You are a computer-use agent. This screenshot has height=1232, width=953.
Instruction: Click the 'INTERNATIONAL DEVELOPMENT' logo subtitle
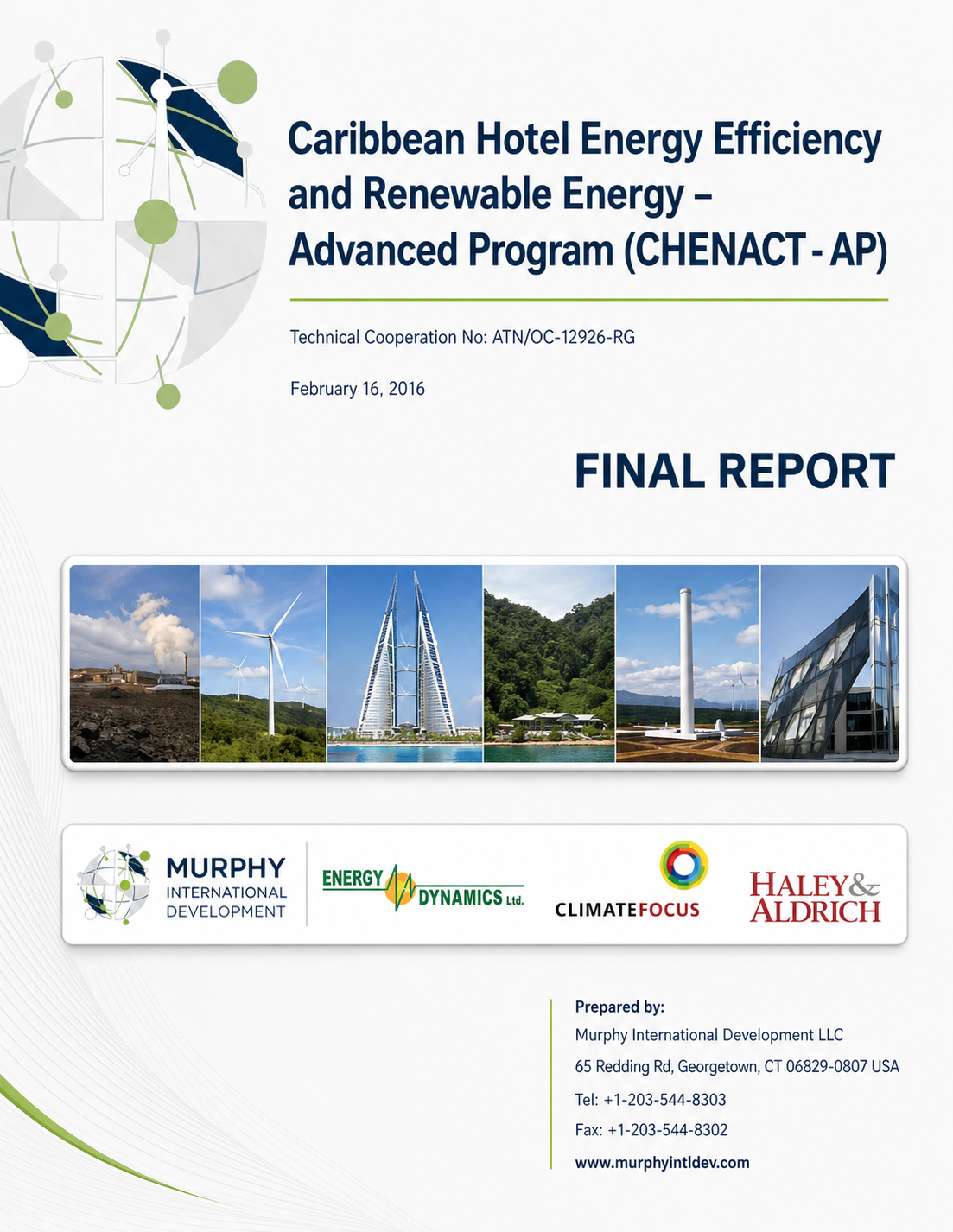pos(226,902)
